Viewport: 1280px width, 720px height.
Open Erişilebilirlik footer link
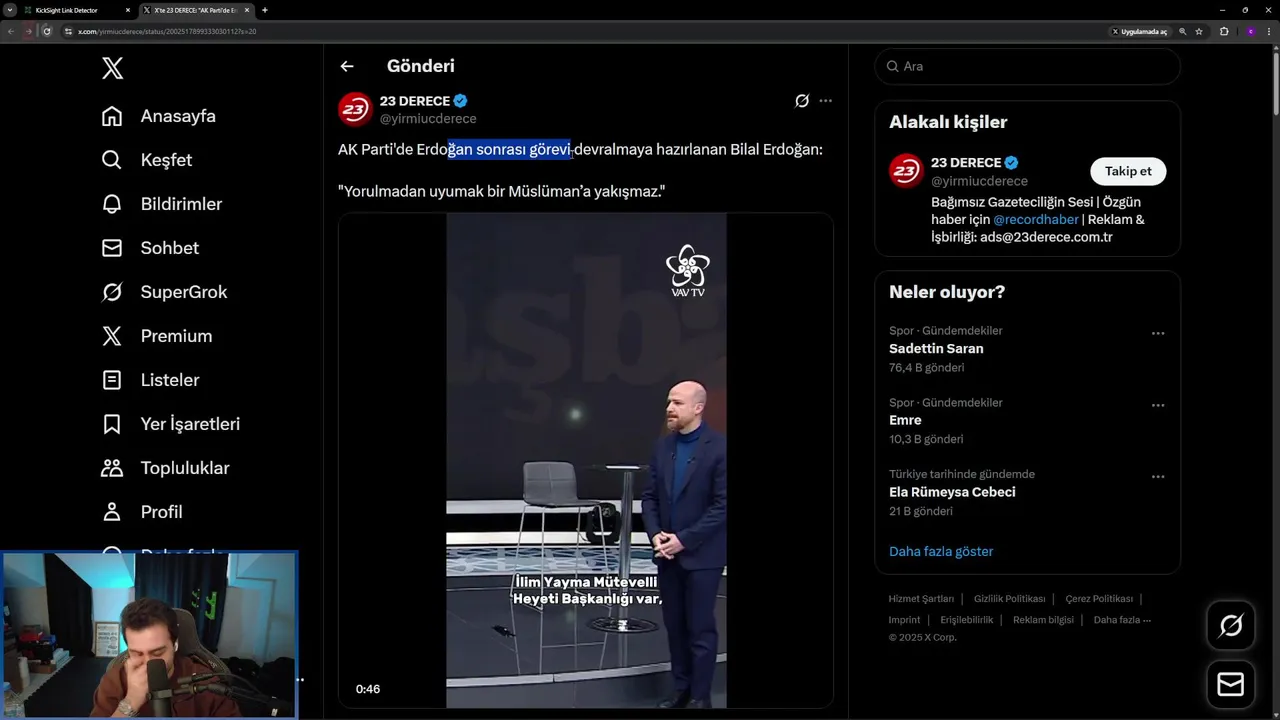966,620
